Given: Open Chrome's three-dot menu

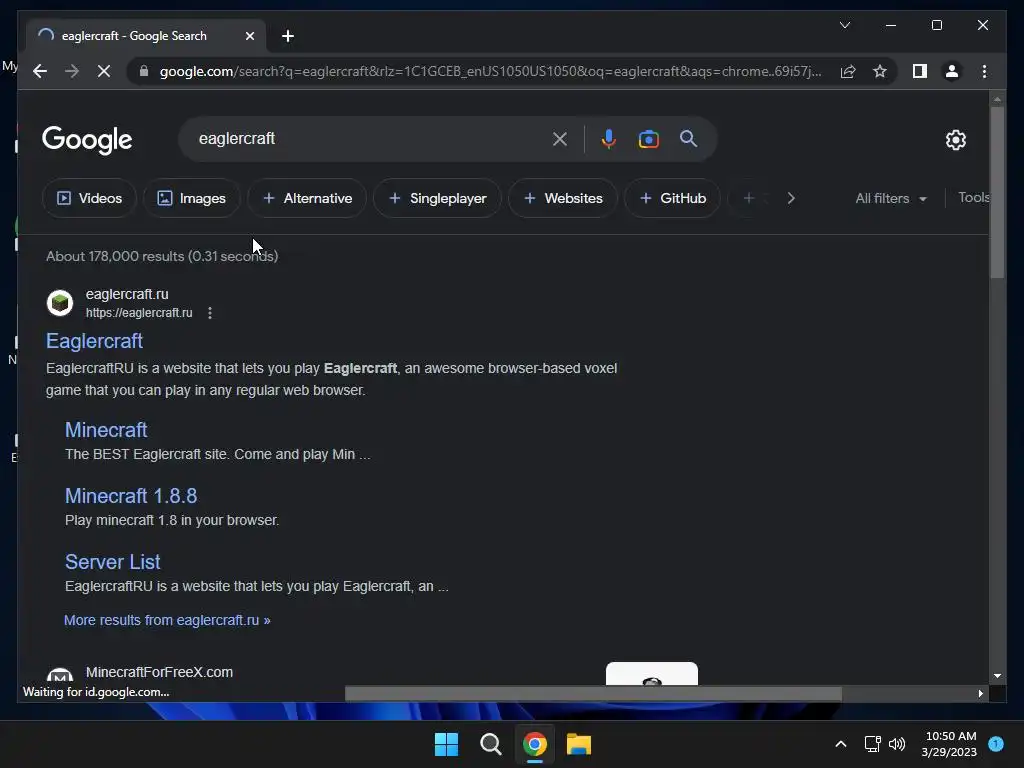Looking at the screenshot, I should (984, 71).
